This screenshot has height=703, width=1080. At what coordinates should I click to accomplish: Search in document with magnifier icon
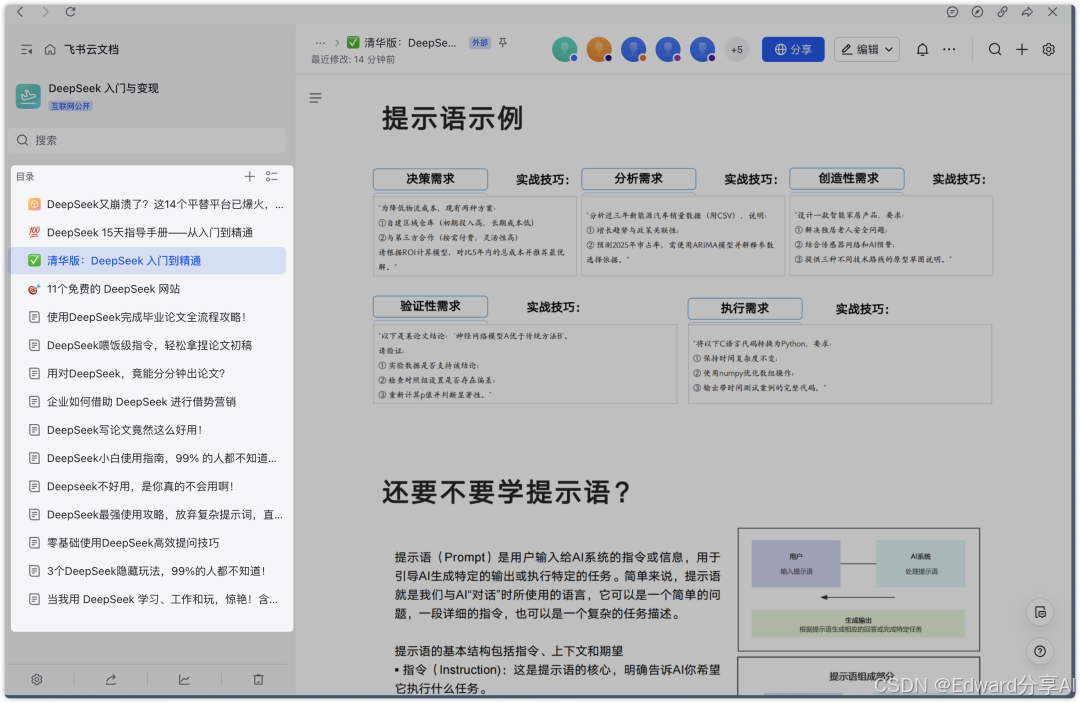995,50
